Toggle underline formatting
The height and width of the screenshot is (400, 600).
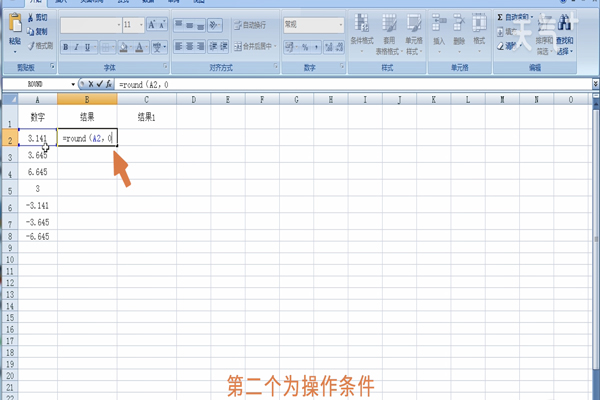(87, 47)
